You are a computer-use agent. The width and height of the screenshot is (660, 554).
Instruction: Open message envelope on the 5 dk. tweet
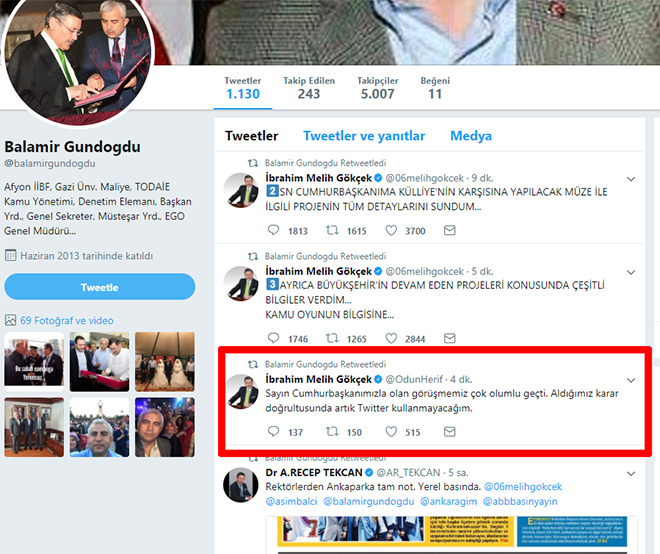pos(450,338)
